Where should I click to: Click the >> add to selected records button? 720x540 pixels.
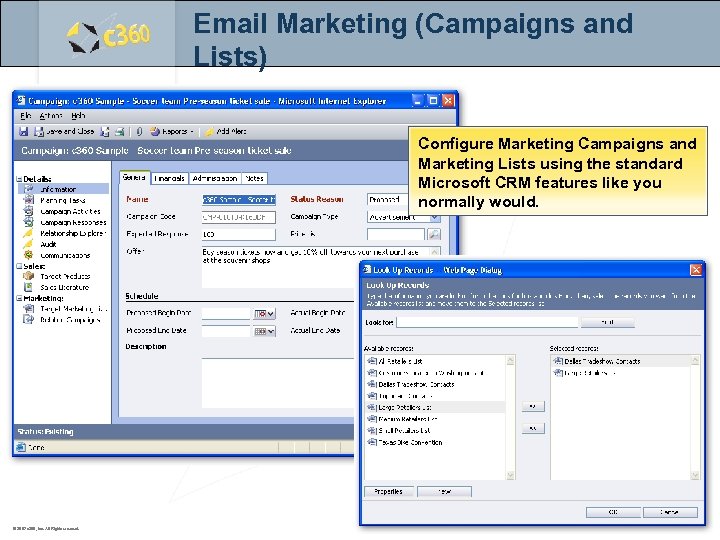tap(533, 406)
